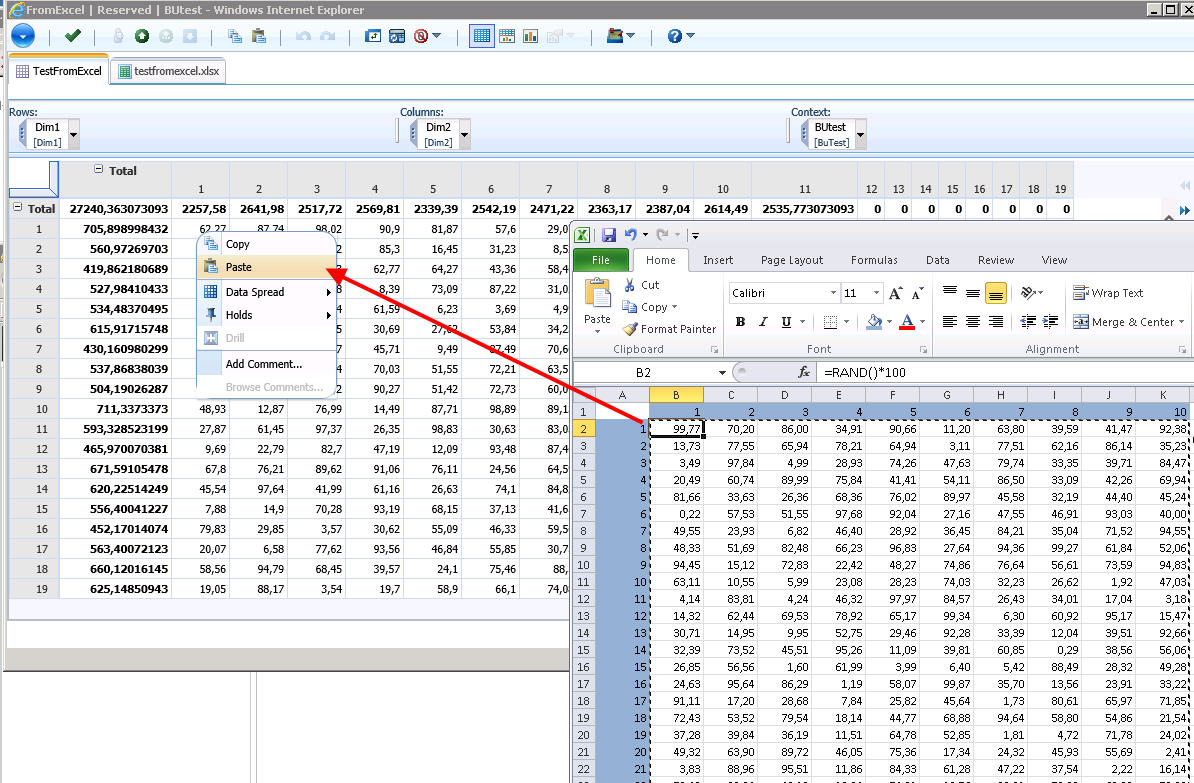The image size is (1194, 783).
Task: Toggle Italic formatting in Excel
Action: pyautogui.click(x=763, y=322)
